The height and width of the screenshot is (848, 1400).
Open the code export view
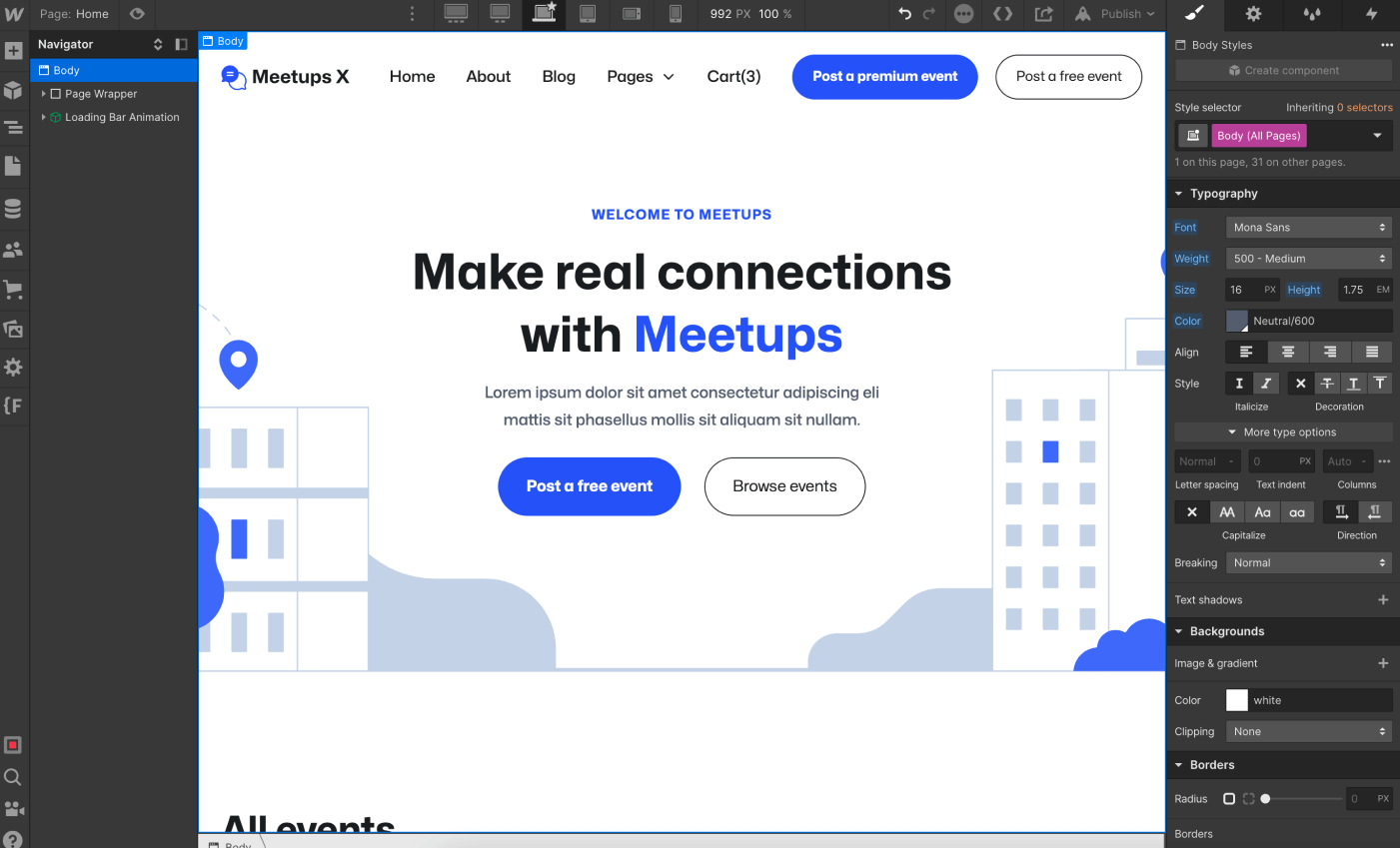pos(1003,14)
